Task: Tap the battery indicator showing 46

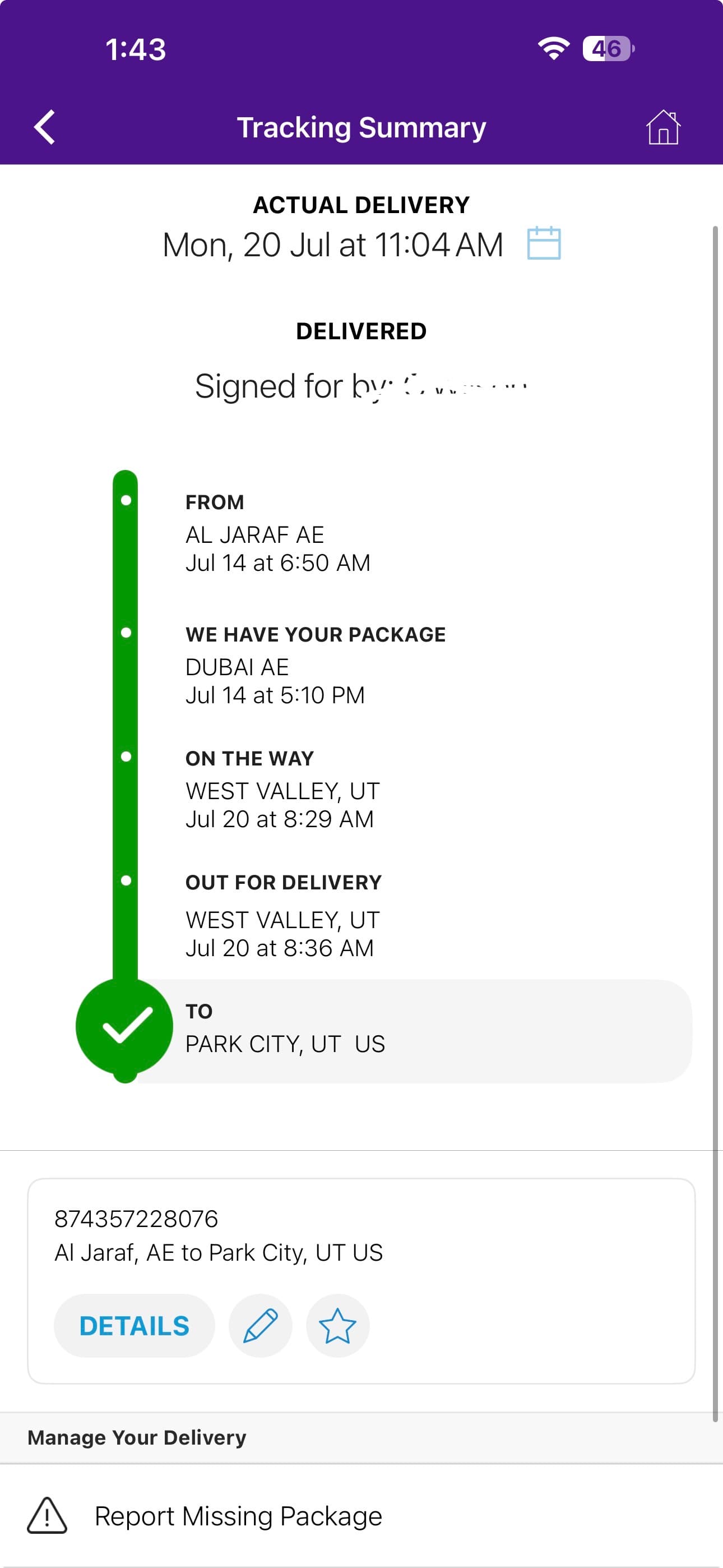Action: point(608,49)
